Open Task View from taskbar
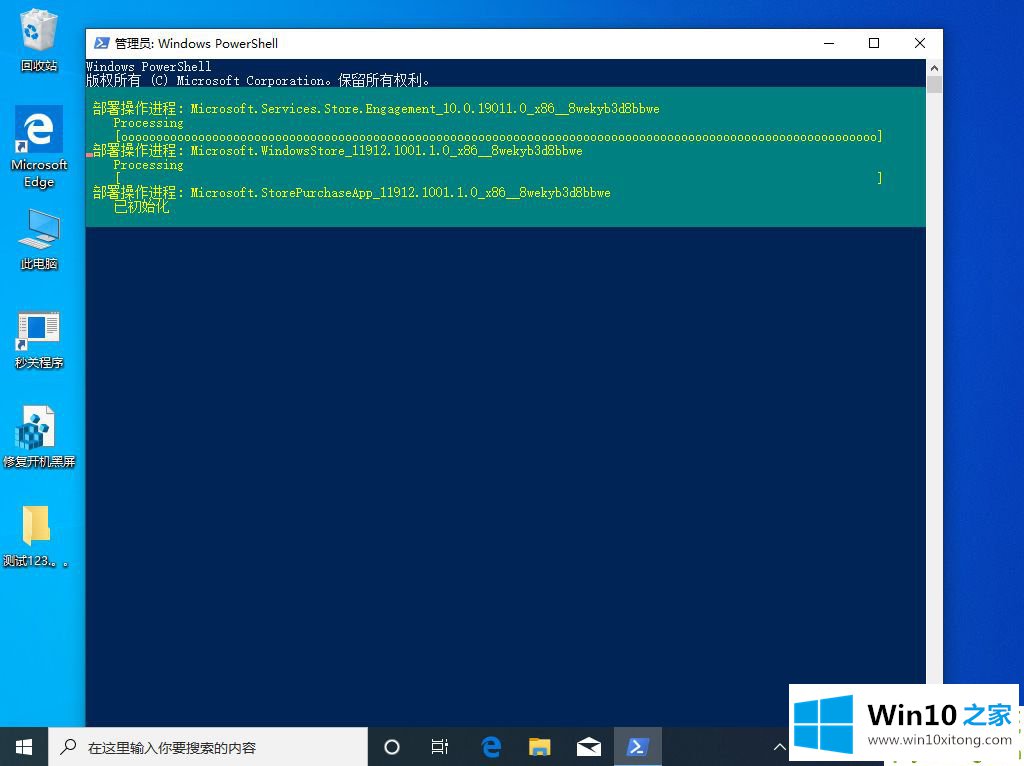1024x766 pixels. [440, 746]
